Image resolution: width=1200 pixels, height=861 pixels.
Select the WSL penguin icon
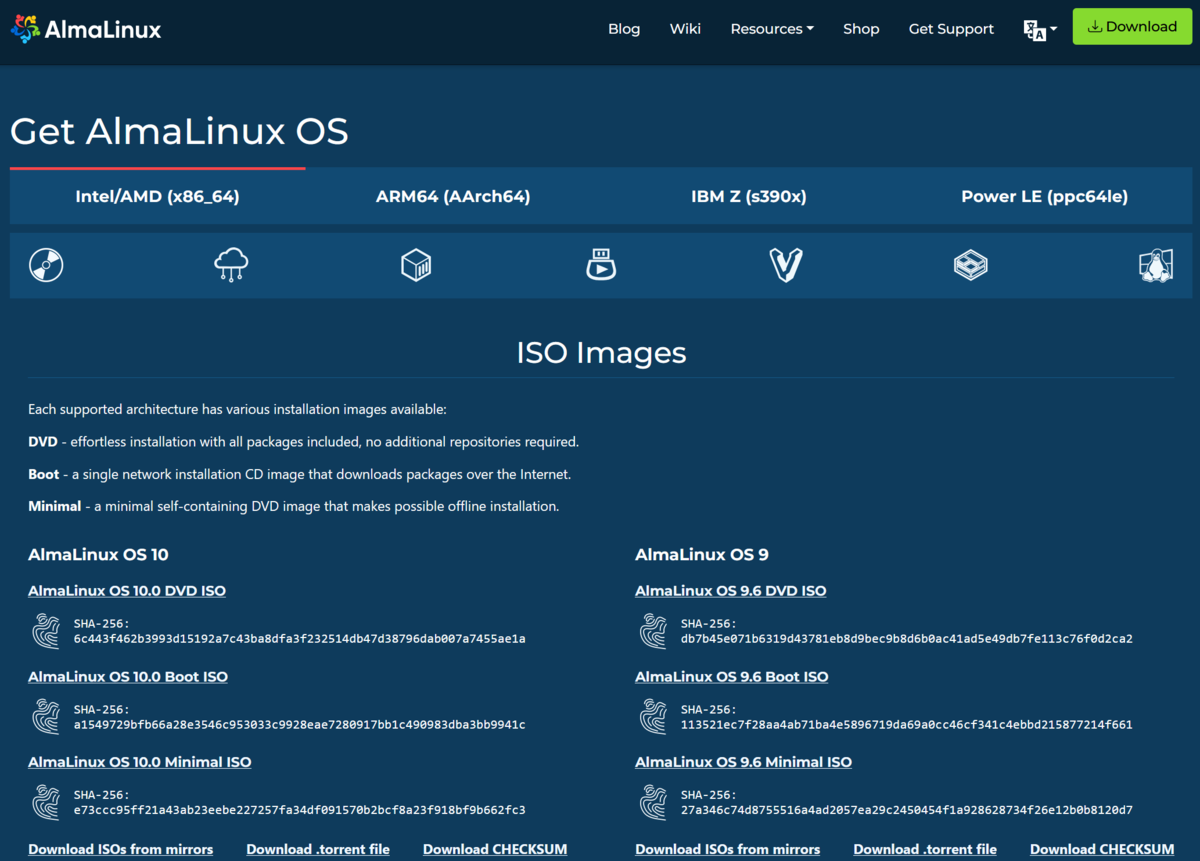point(1155,265)
